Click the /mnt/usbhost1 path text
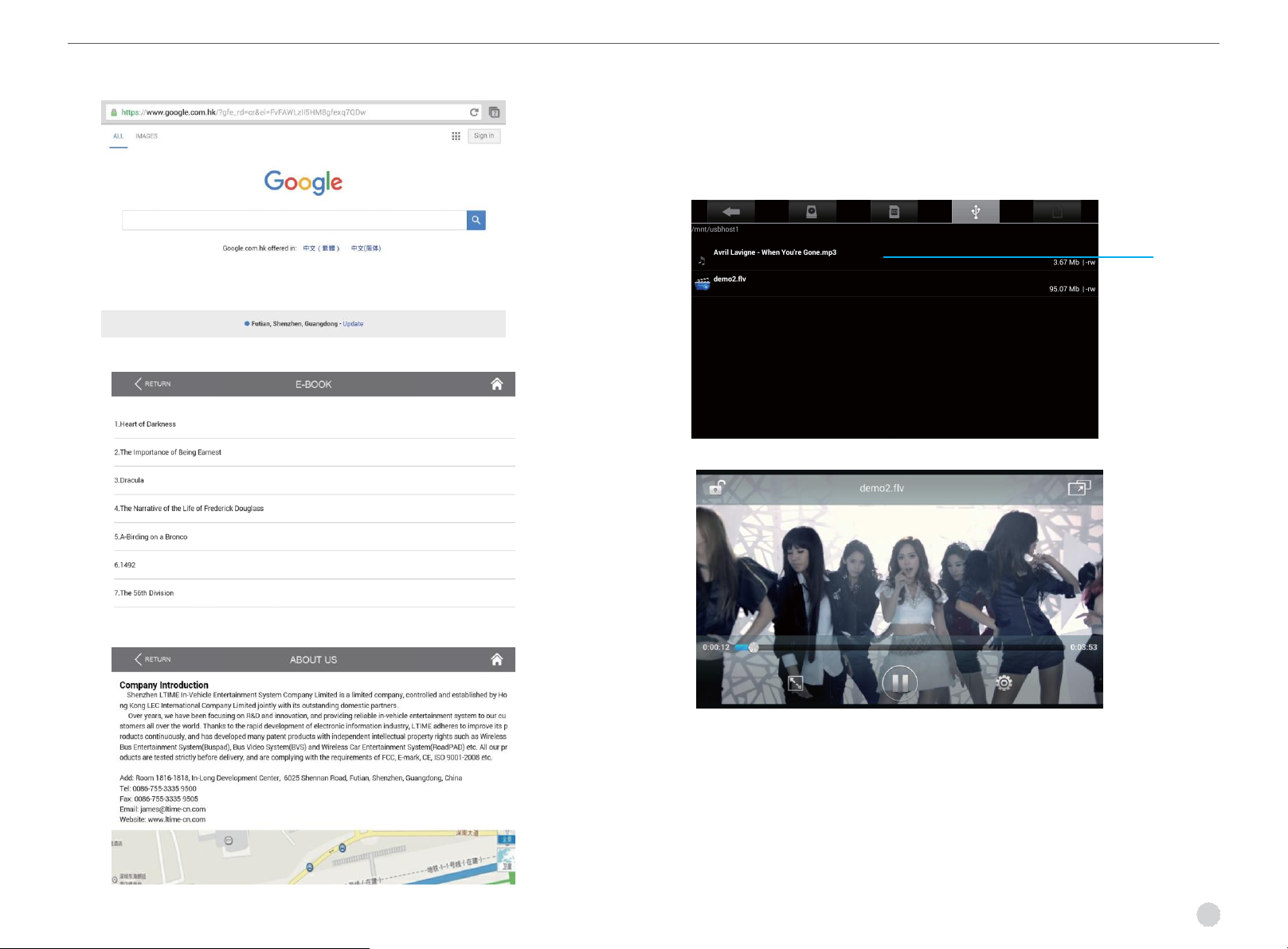 (715, 229)
